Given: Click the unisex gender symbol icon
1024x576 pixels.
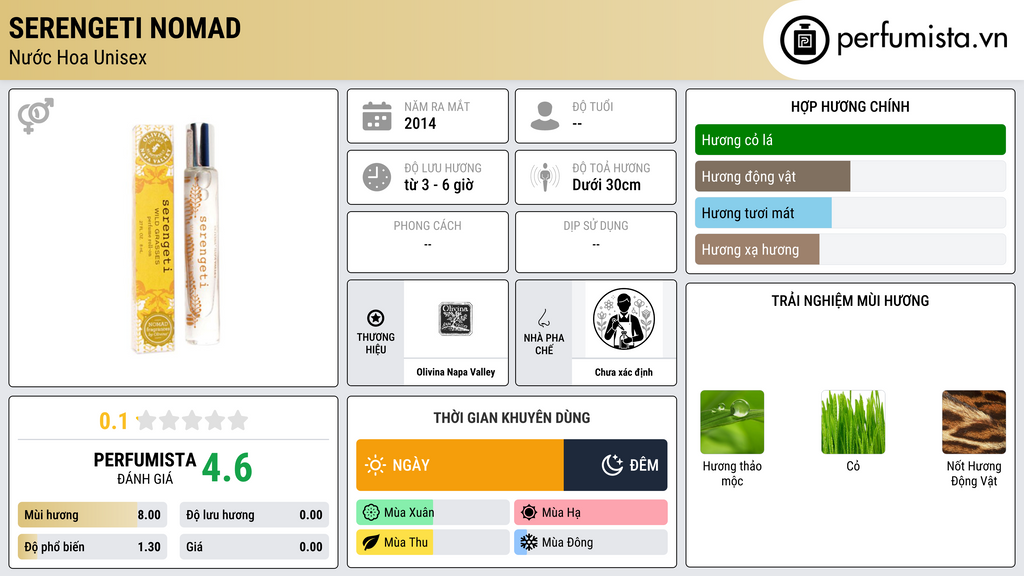Looking at the screenshot, I should (x=36, y=116).
